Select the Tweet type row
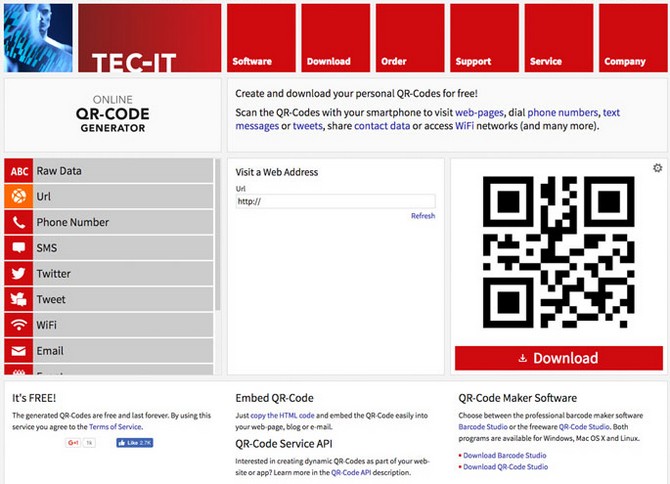This screenshot has width=670, height=484. [109, 299]
